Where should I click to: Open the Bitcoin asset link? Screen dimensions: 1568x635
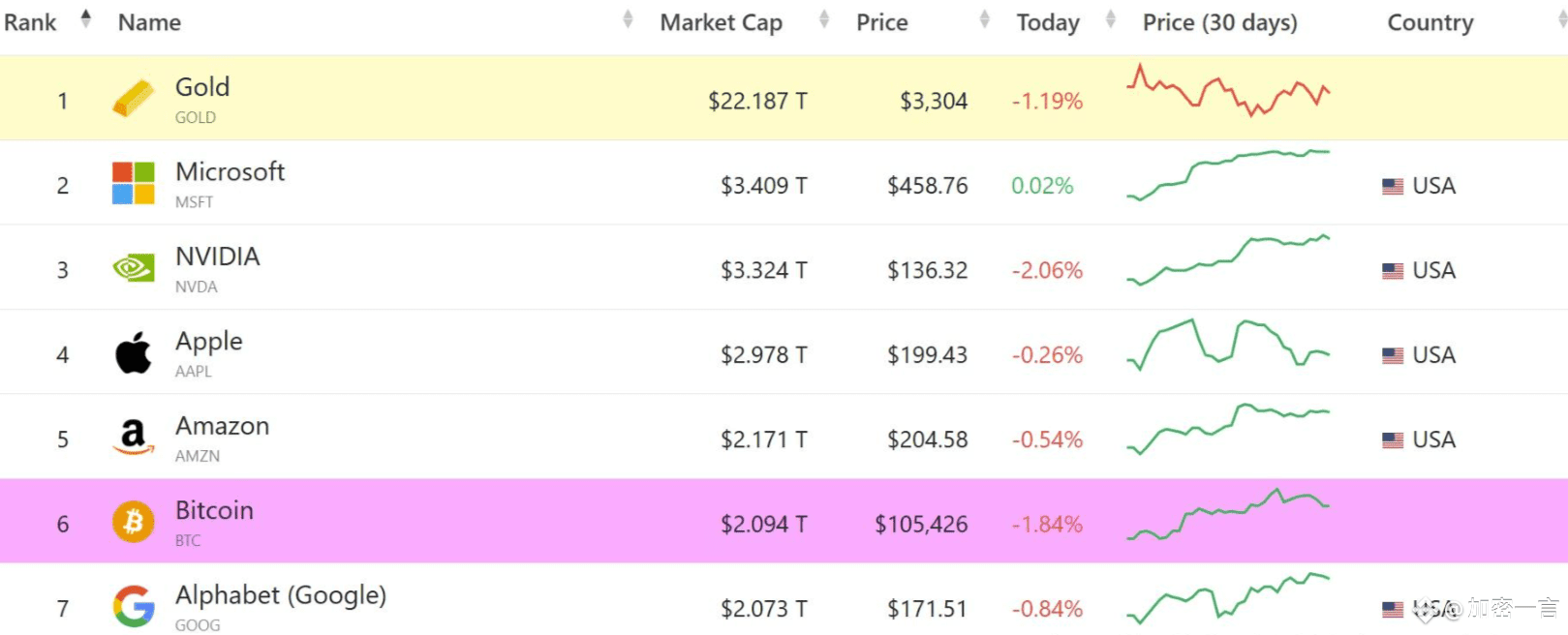pos(214,511)
